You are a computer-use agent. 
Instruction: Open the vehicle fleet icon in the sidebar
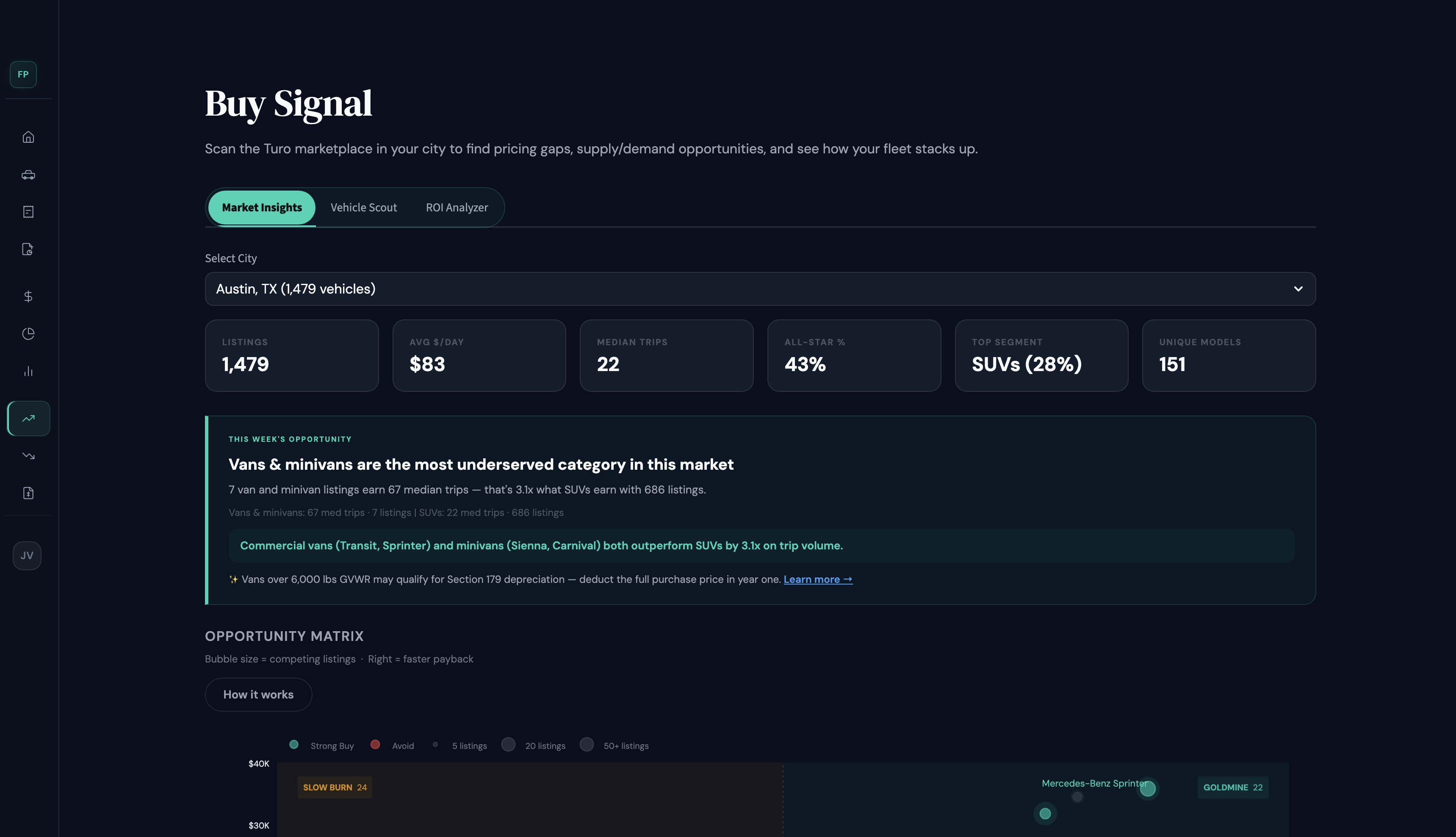coord(28,175)
